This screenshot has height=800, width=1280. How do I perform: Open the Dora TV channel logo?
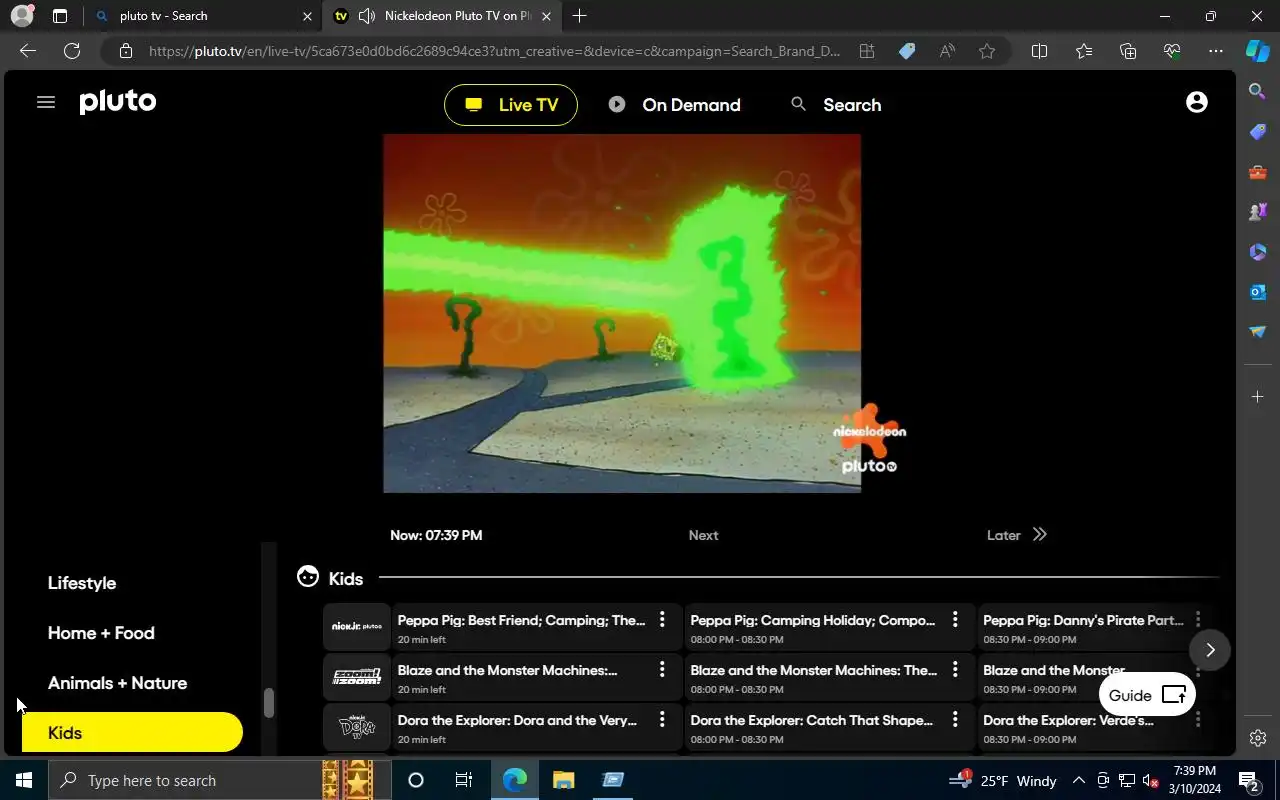pyautogui.click(x=357, y=727)
